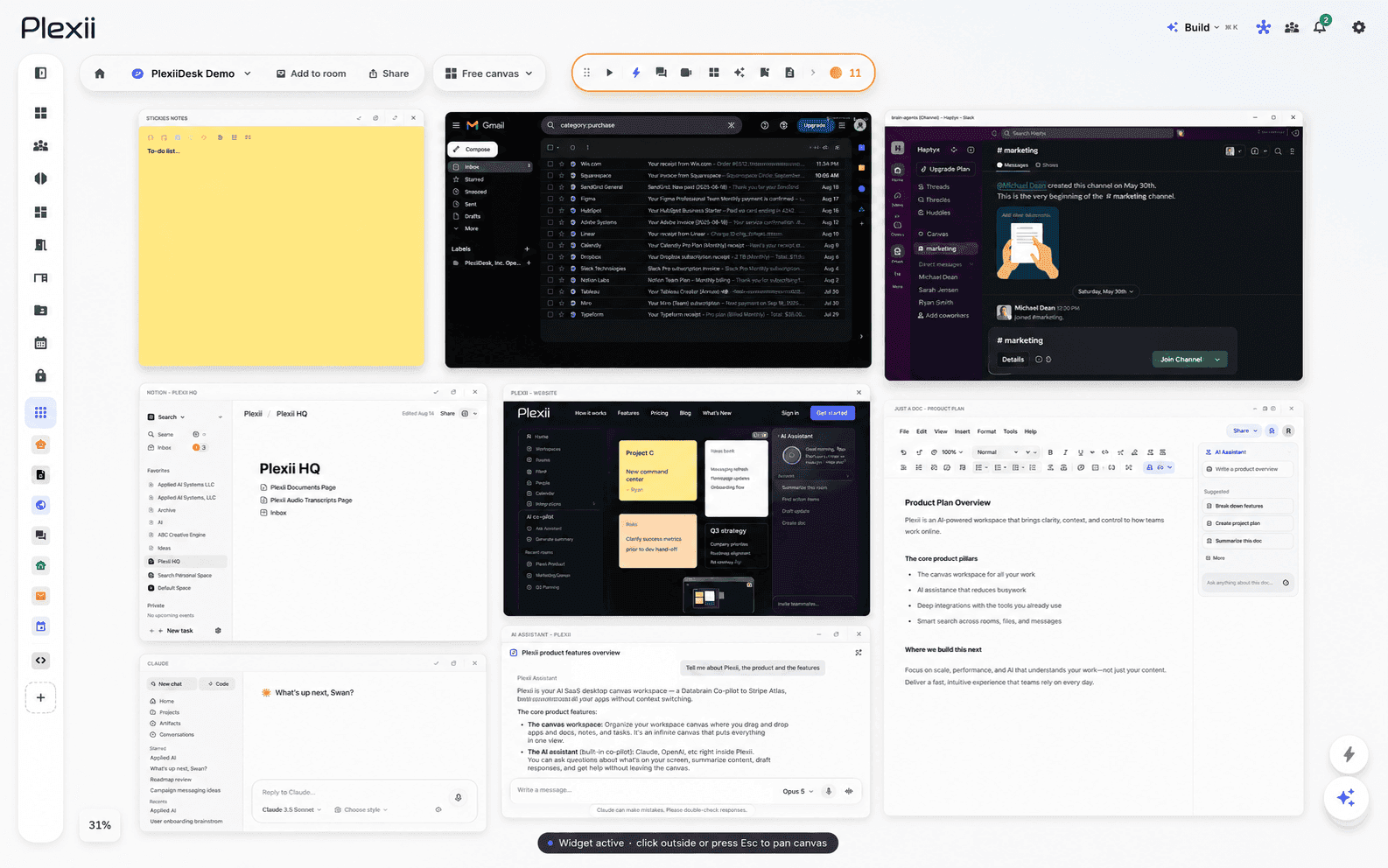Image resolution: width=1388 pixels, height=868 pixels.
Task: Click the Bold icon in Product Plan doc
Action: point(1050,452)
